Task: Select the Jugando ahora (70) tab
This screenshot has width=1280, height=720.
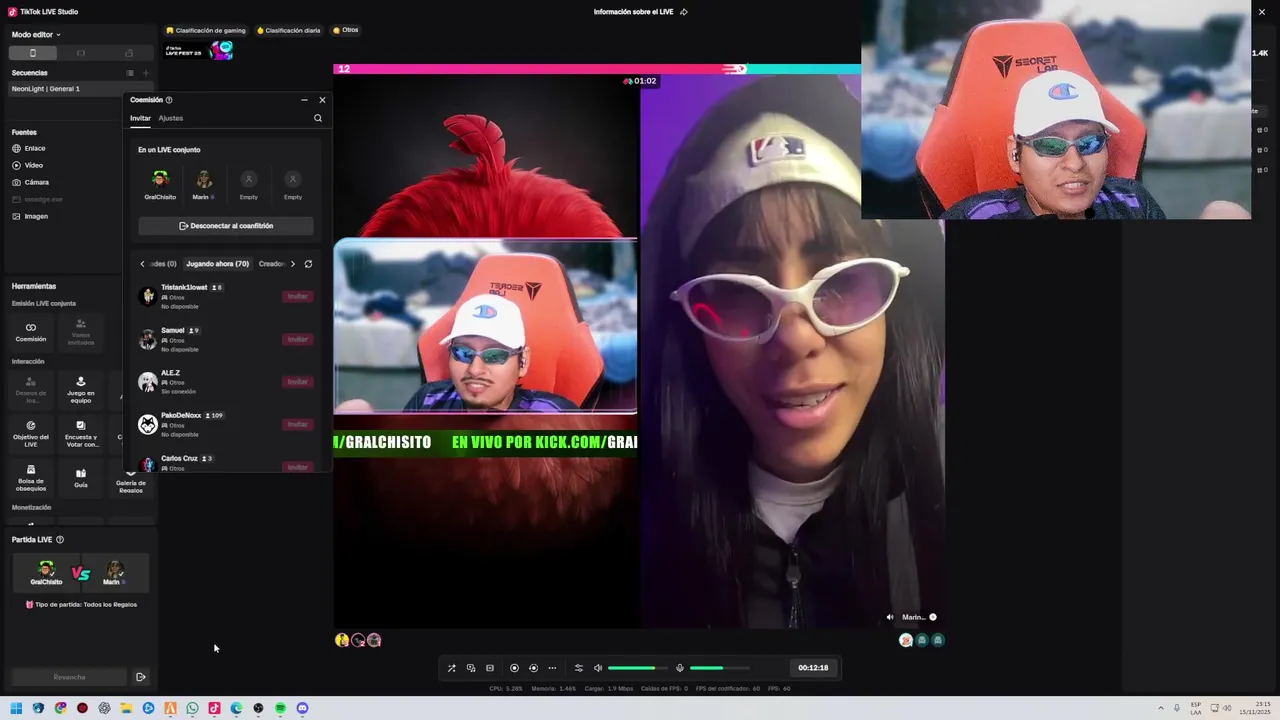Action: [x=217, y=264]
